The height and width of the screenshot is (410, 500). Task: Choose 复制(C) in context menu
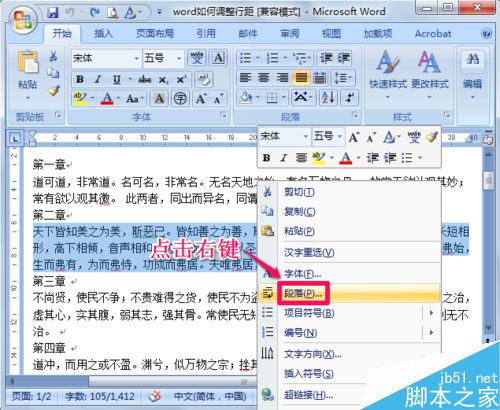349,212
